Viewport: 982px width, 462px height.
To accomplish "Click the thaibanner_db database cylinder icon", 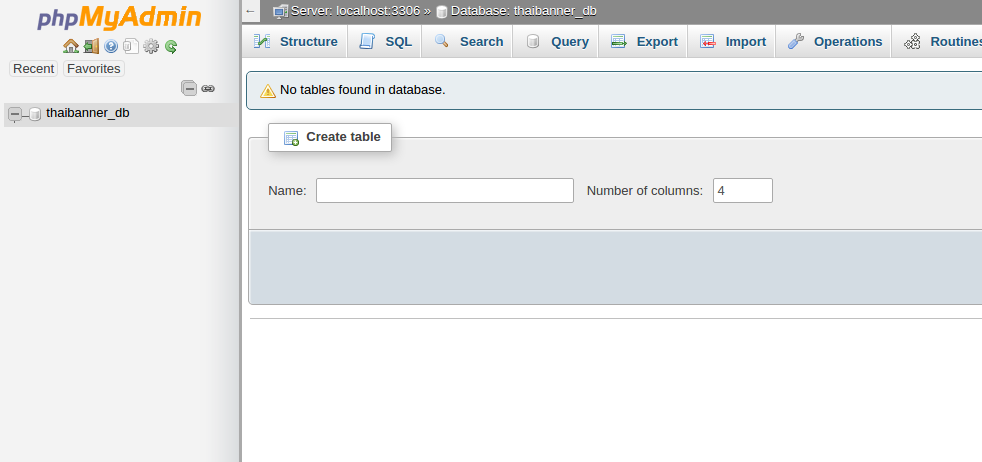I will (35, 114).
